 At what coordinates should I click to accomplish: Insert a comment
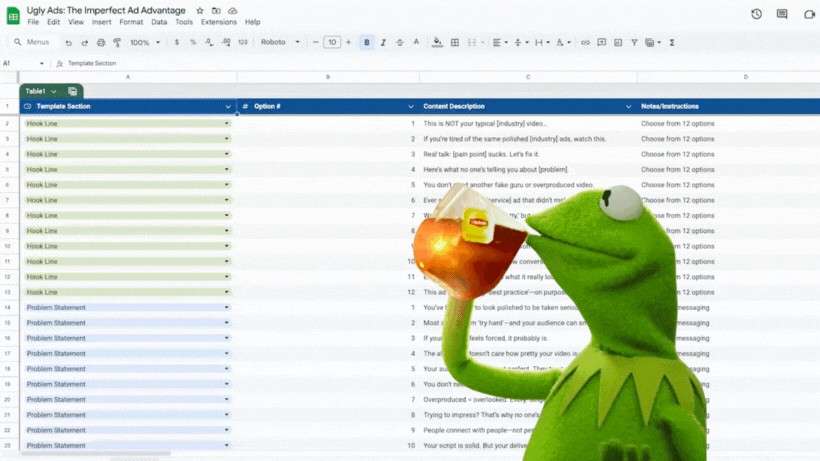601,42
